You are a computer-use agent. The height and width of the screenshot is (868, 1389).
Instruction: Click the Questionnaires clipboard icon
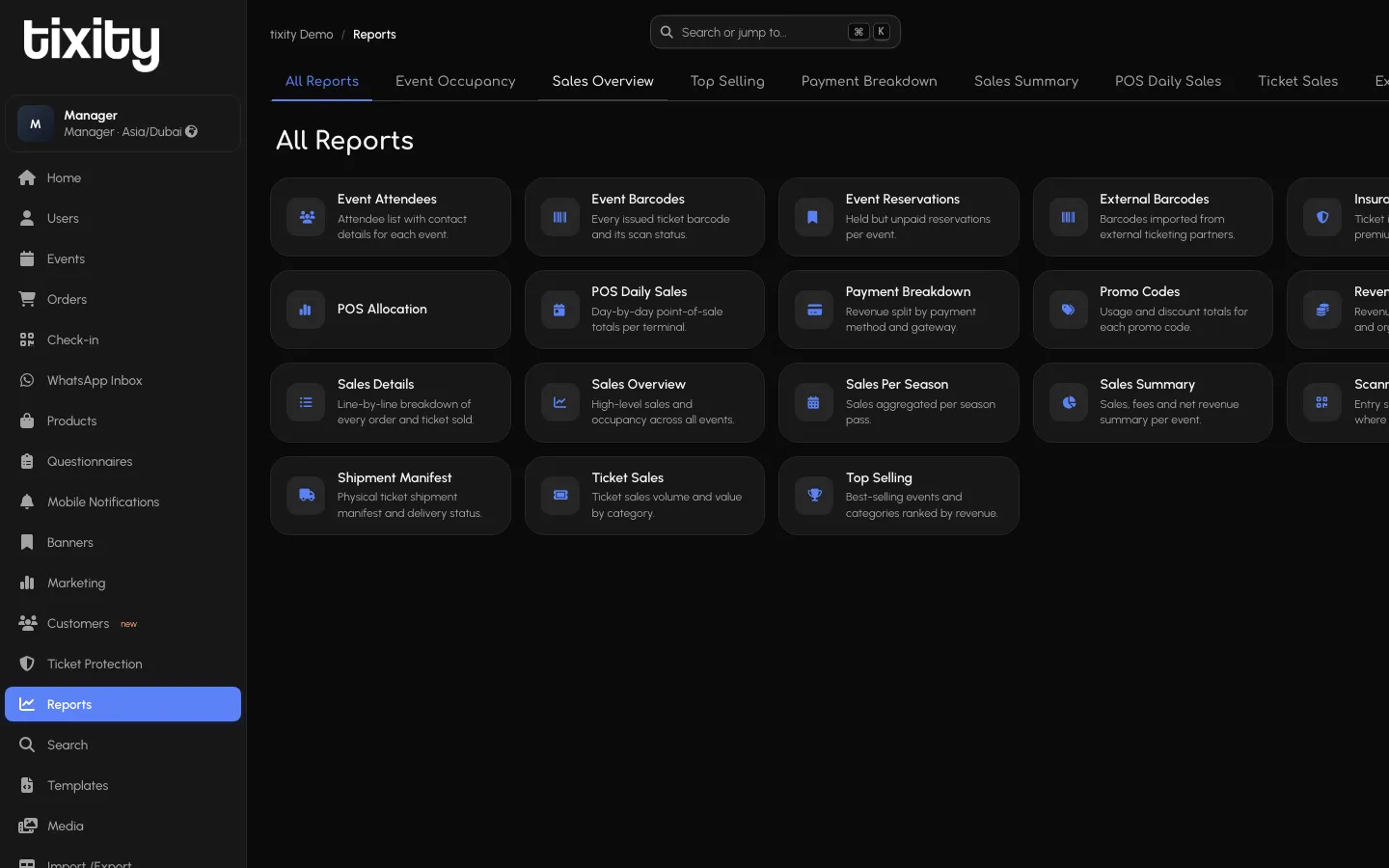[27, 461]
